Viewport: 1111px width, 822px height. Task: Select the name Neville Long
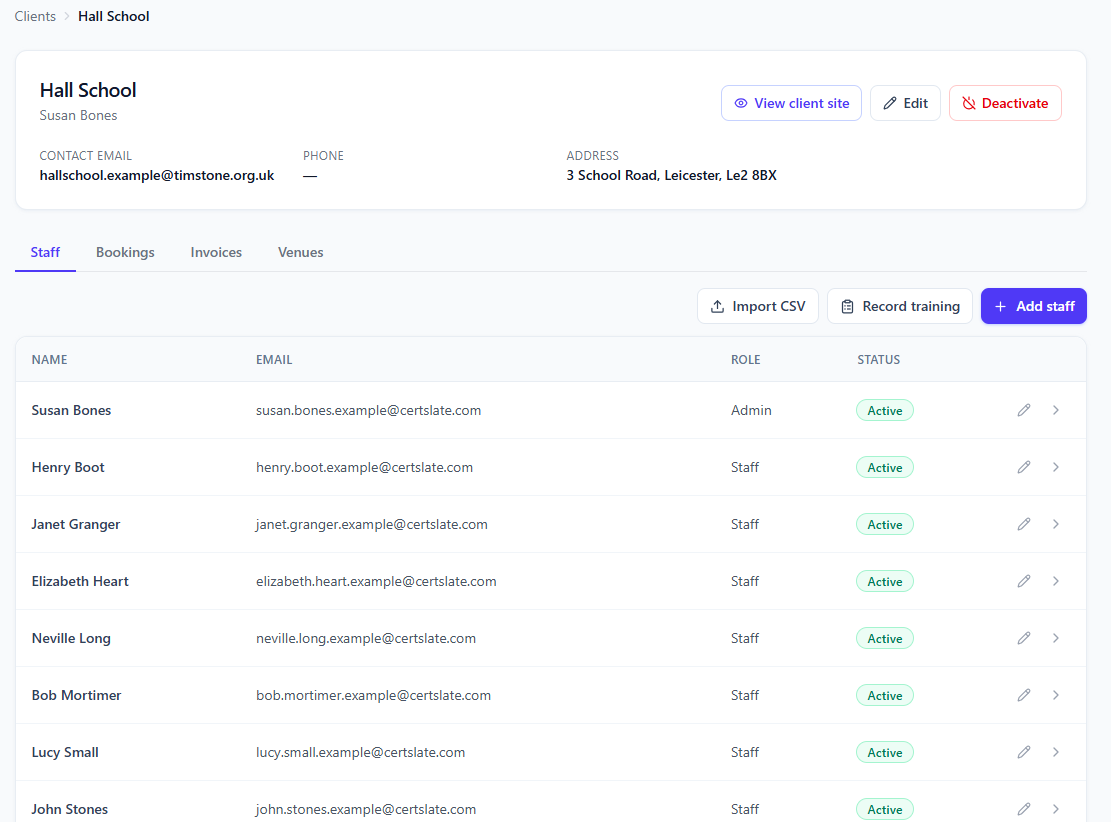click(x=71, y=638)
